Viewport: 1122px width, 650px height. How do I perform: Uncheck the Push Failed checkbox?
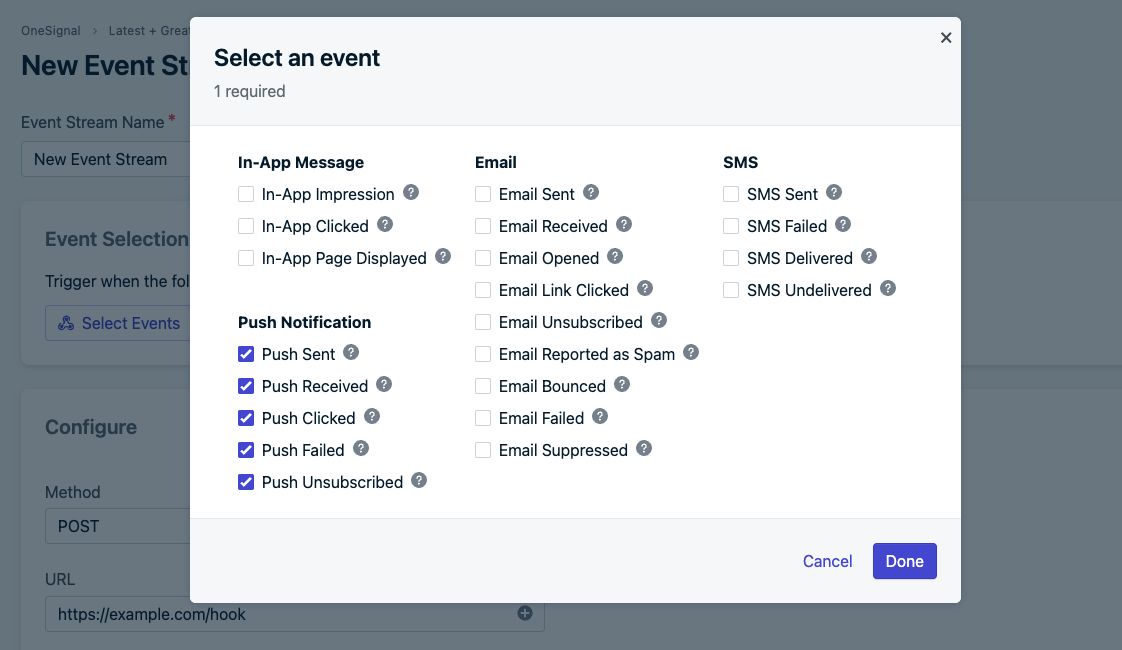point(245,450)
